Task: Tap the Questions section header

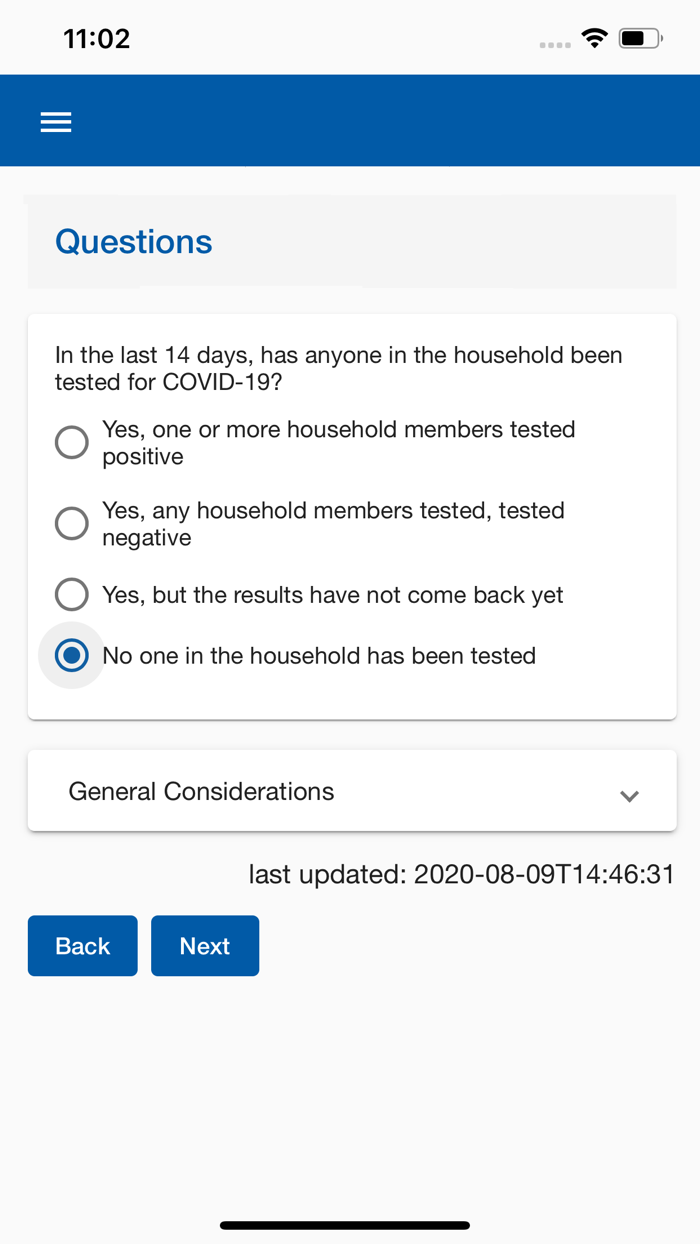Action: click(134, 242)
